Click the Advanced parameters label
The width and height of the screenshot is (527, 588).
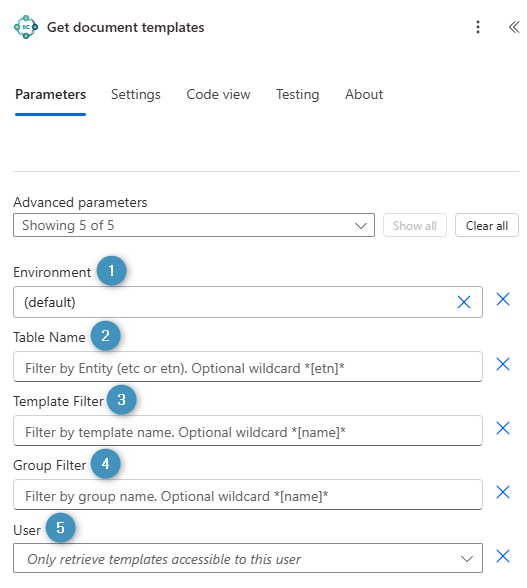80,202
